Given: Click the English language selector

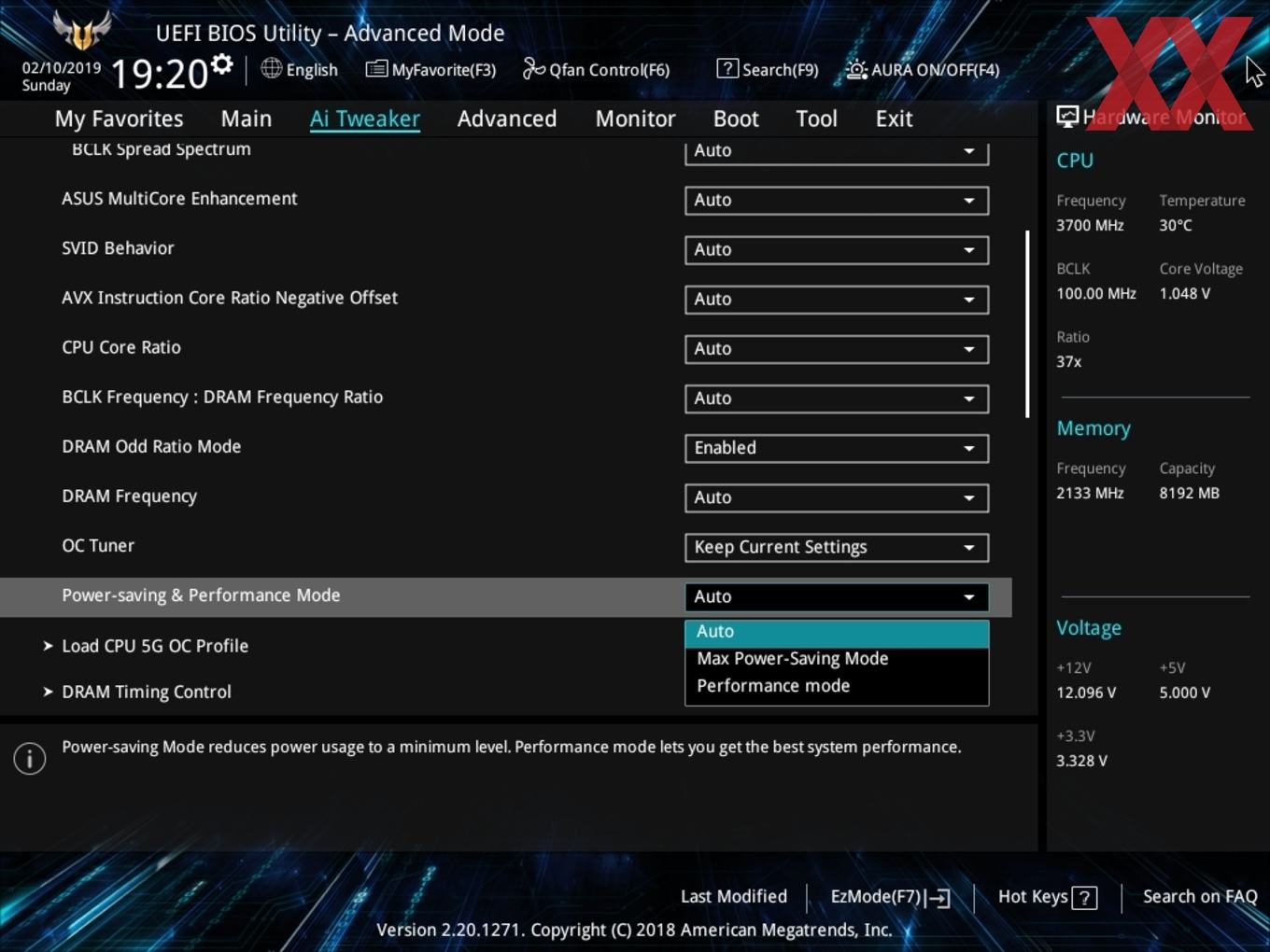Looking at the screenshot, I should [300, 69].
